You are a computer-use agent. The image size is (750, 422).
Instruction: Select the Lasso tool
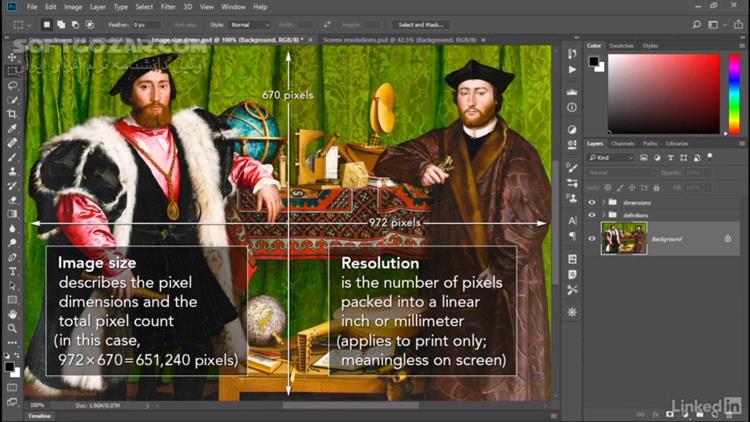tap(12, 85)
